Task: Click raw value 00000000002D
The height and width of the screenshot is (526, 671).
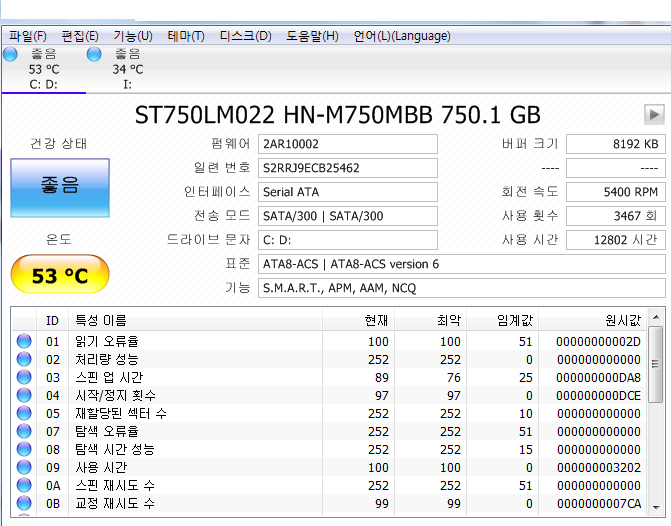Action: (598, 342)
